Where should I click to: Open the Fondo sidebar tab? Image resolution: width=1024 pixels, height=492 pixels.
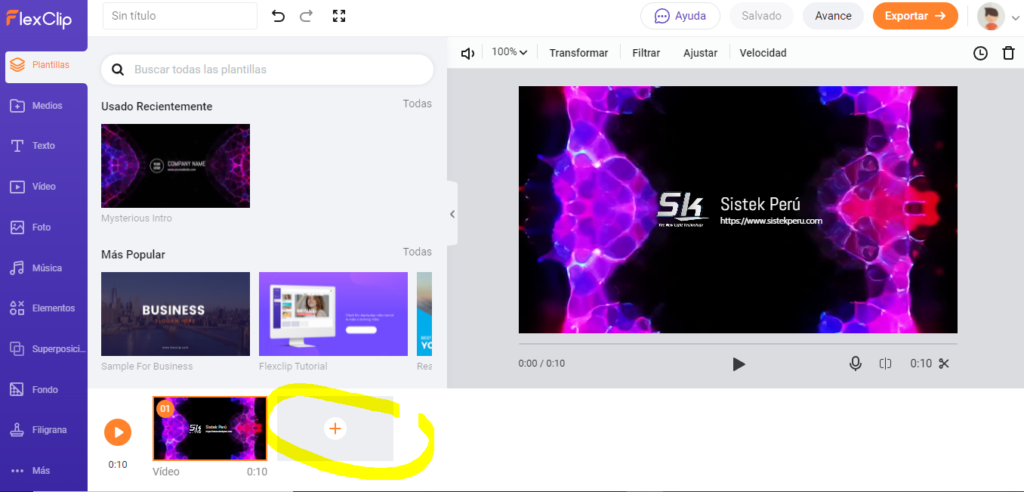[44, 389]
